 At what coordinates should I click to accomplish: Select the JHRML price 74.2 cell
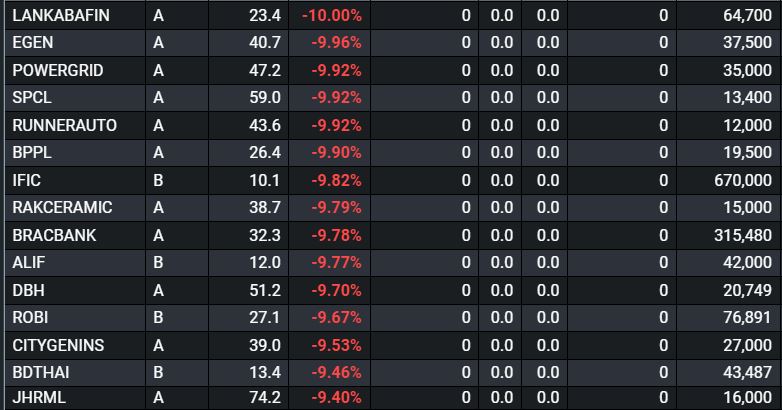point(264,398)
